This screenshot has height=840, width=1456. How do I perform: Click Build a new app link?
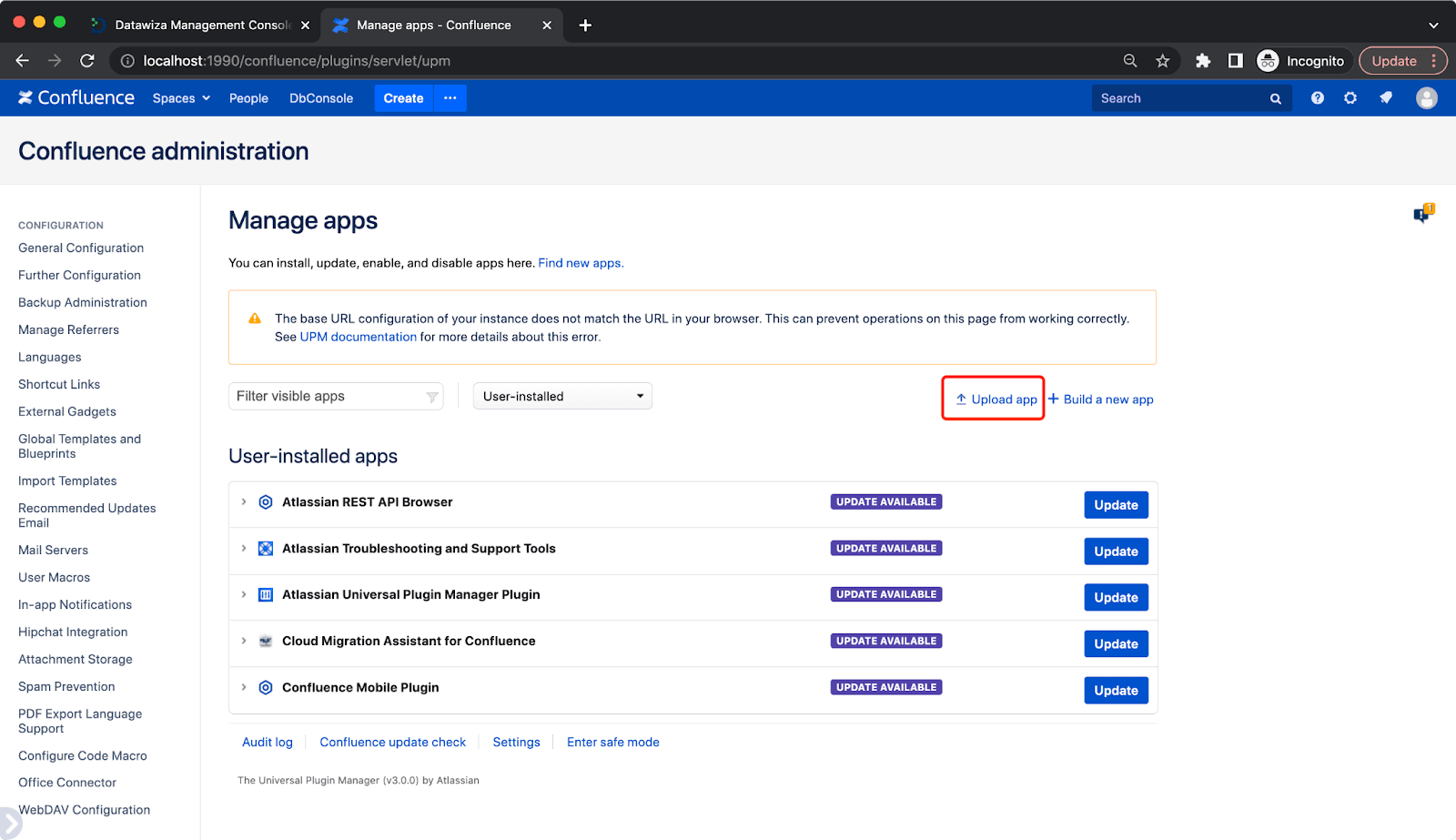(x=1100, y=400)
